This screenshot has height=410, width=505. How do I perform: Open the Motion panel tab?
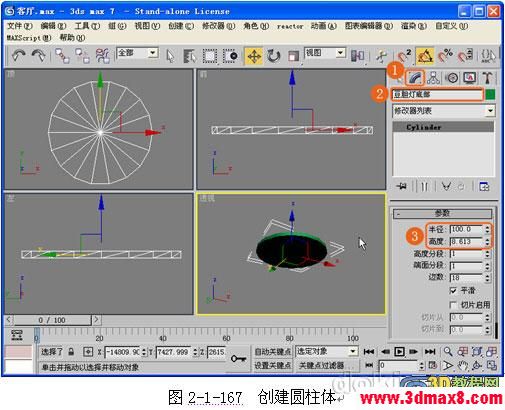[x=452, y=78]
